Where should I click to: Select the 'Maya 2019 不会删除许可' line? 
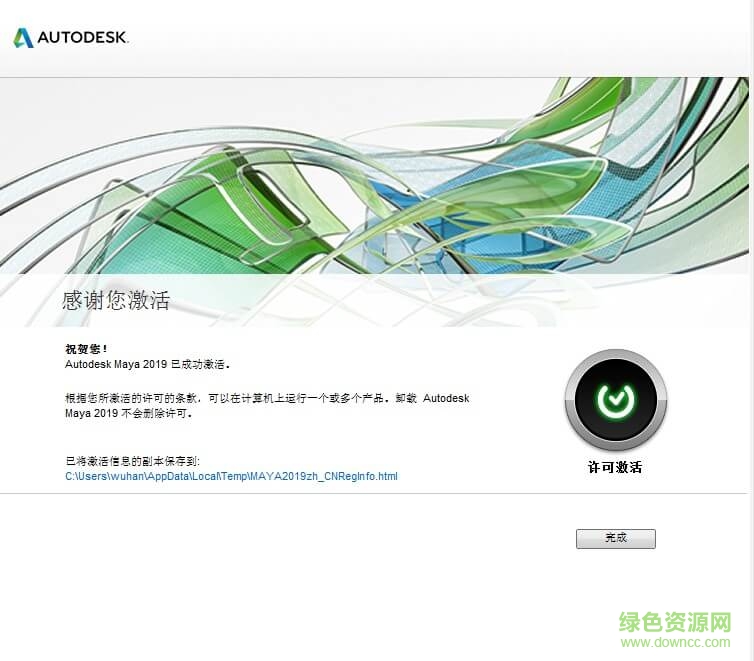[129, 413]
